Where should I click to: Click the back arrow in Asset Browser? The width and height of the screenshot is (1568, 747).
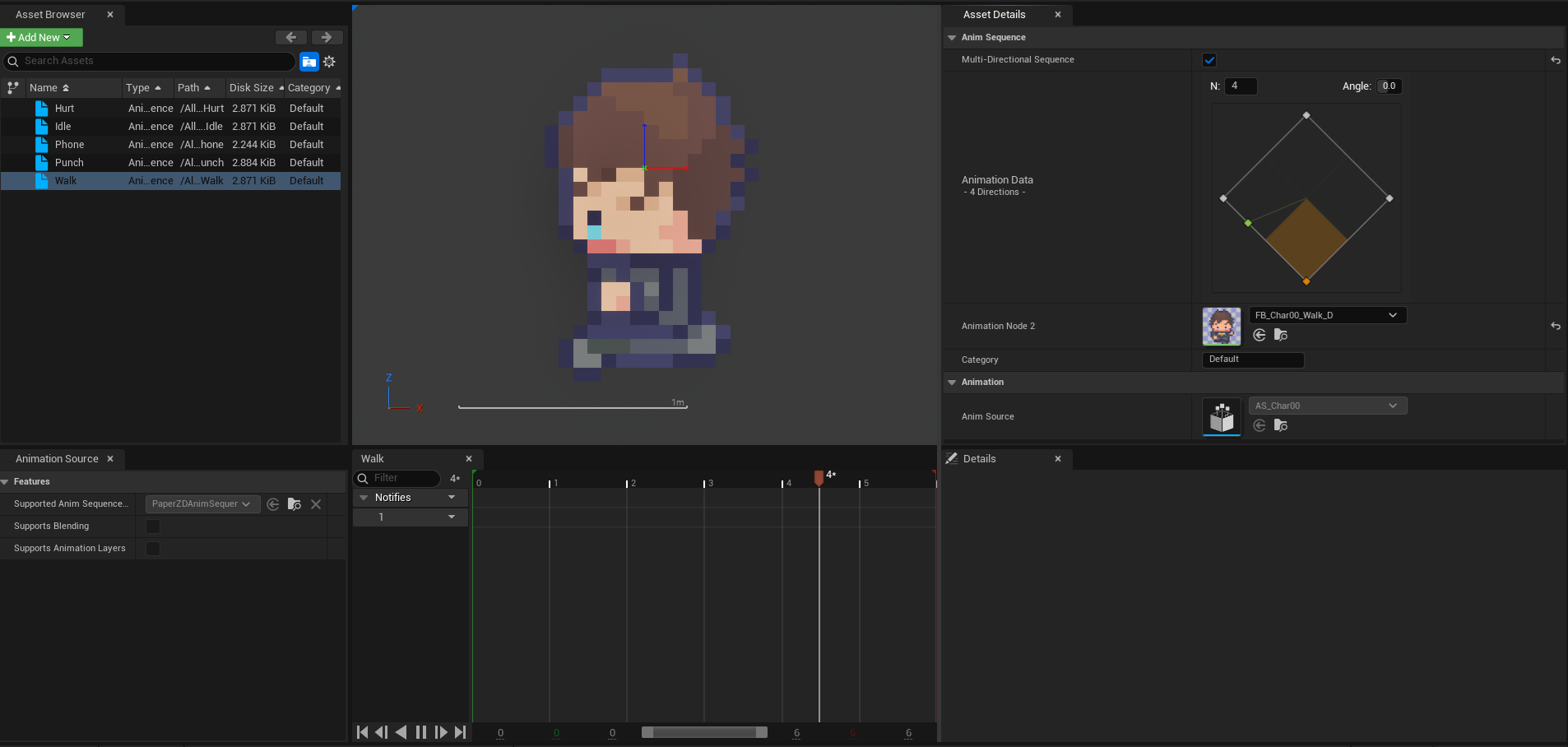(x=290, y=37)
